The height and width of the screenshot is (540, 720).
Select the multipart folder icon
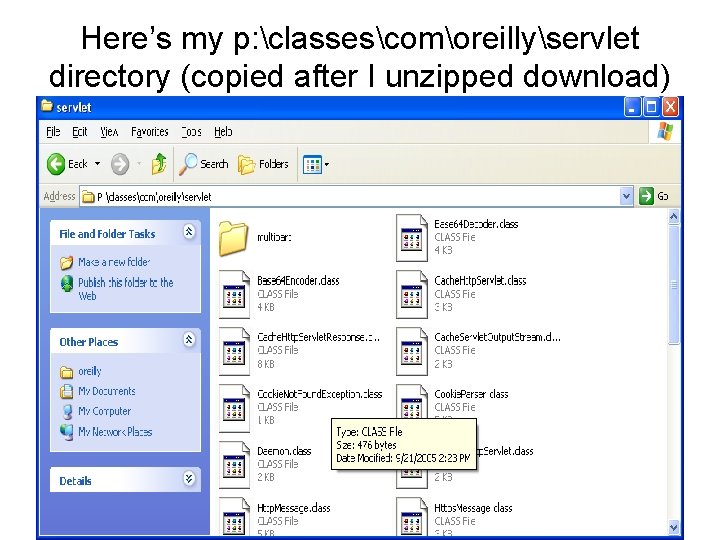click(x=233, y=238)
